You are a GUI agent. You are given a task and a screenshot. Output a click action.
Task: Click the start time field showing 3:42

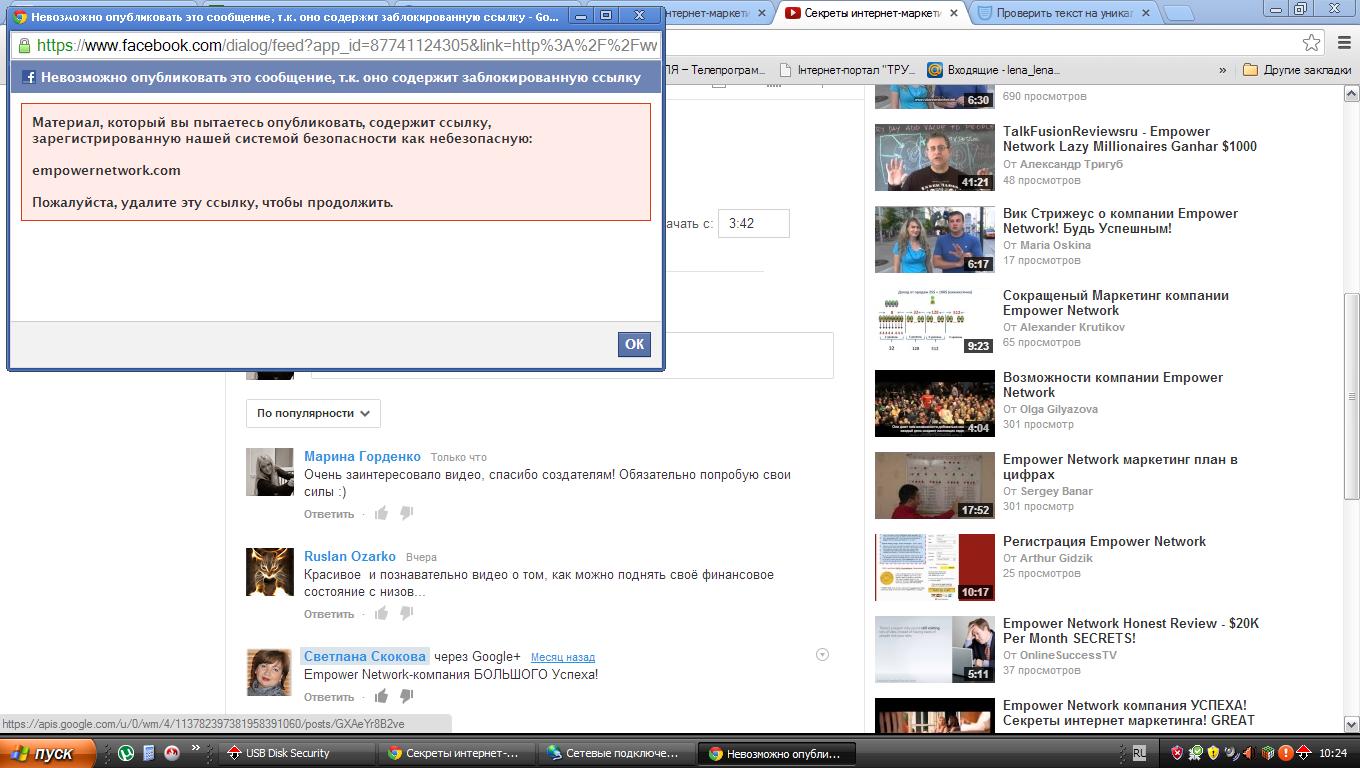click(x=753, y=223)
